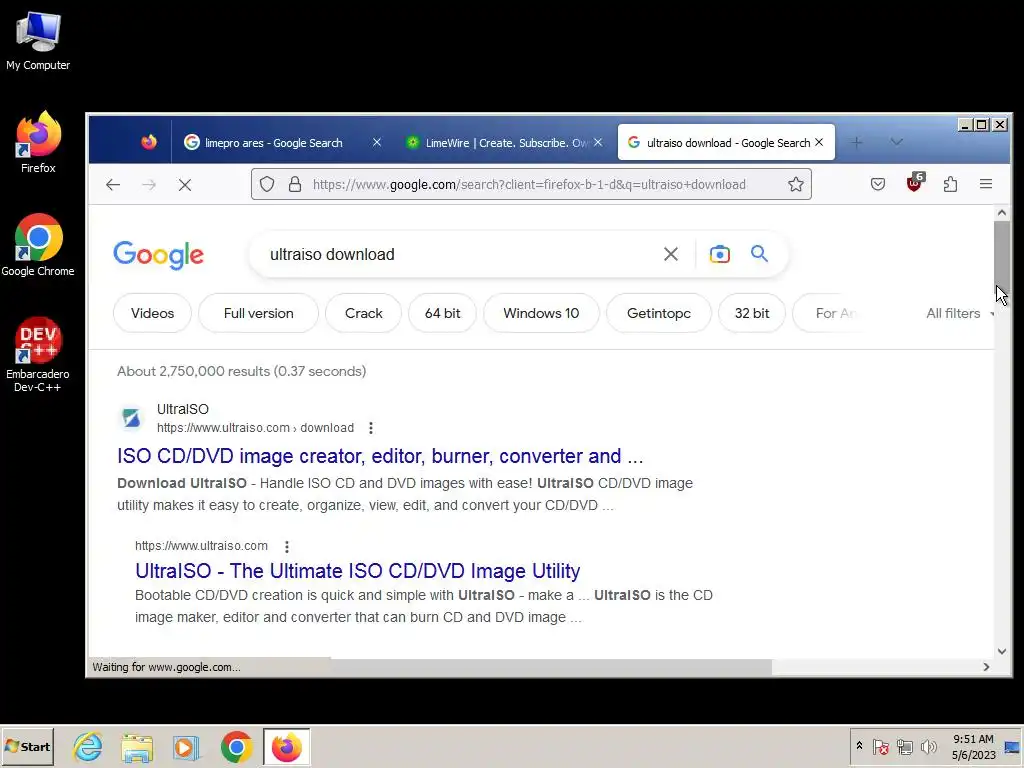Apply the Videos filter chip
Screen dimensions: 1024x768
[152, 313]
